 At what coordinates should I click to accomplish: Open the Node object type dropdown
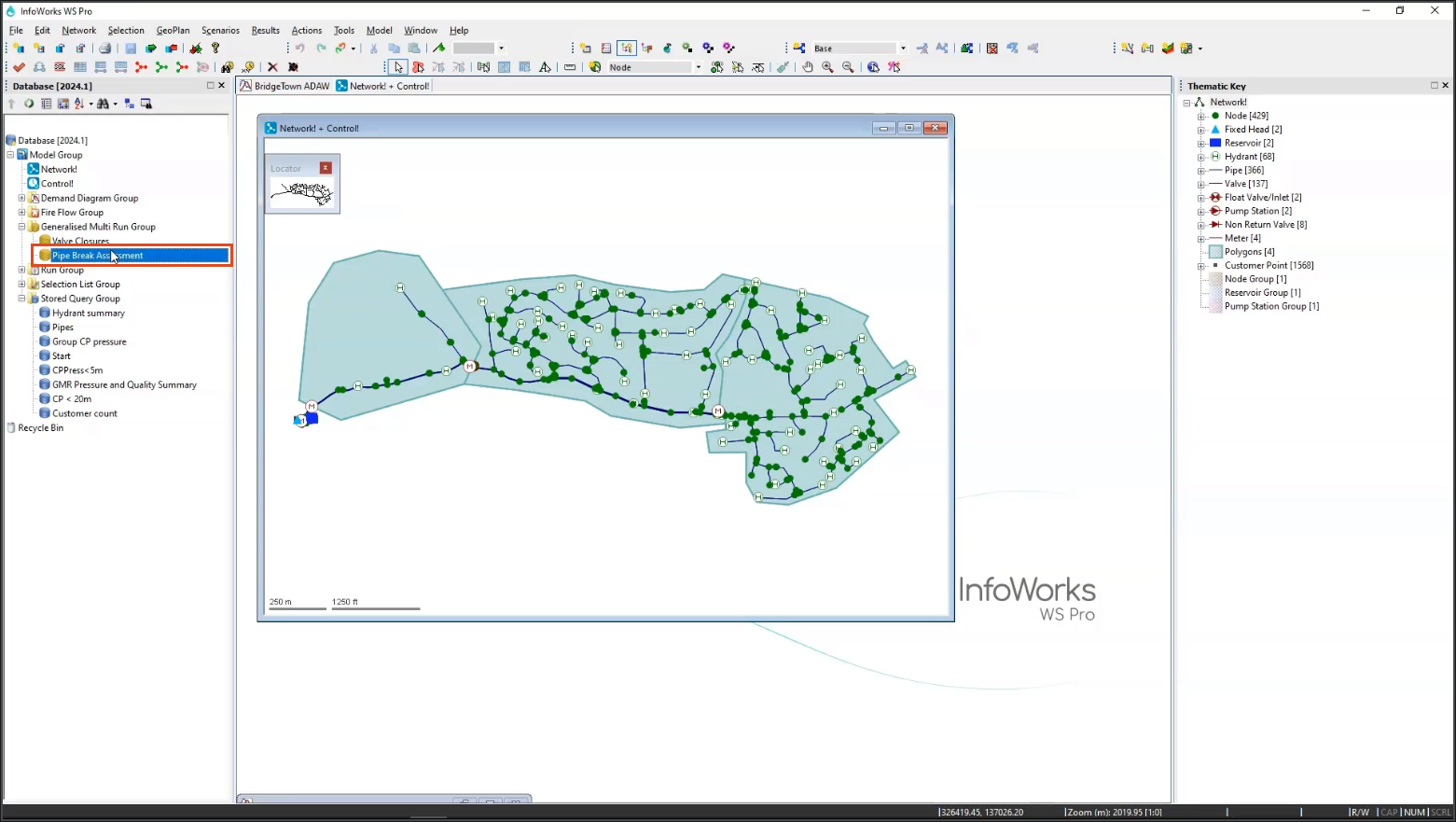698,67
